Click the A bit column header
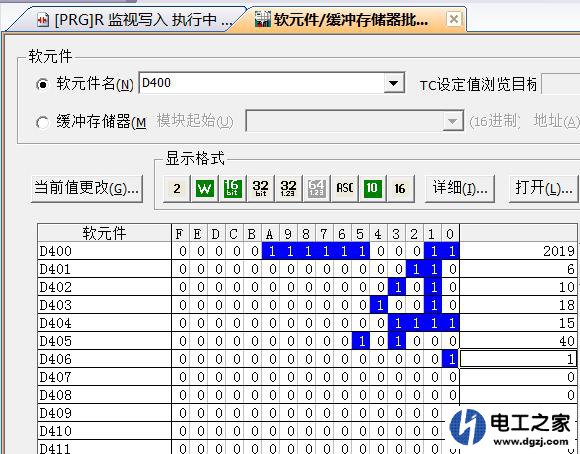The width and height of the screenshot is (580, 454). coord(271,233)
